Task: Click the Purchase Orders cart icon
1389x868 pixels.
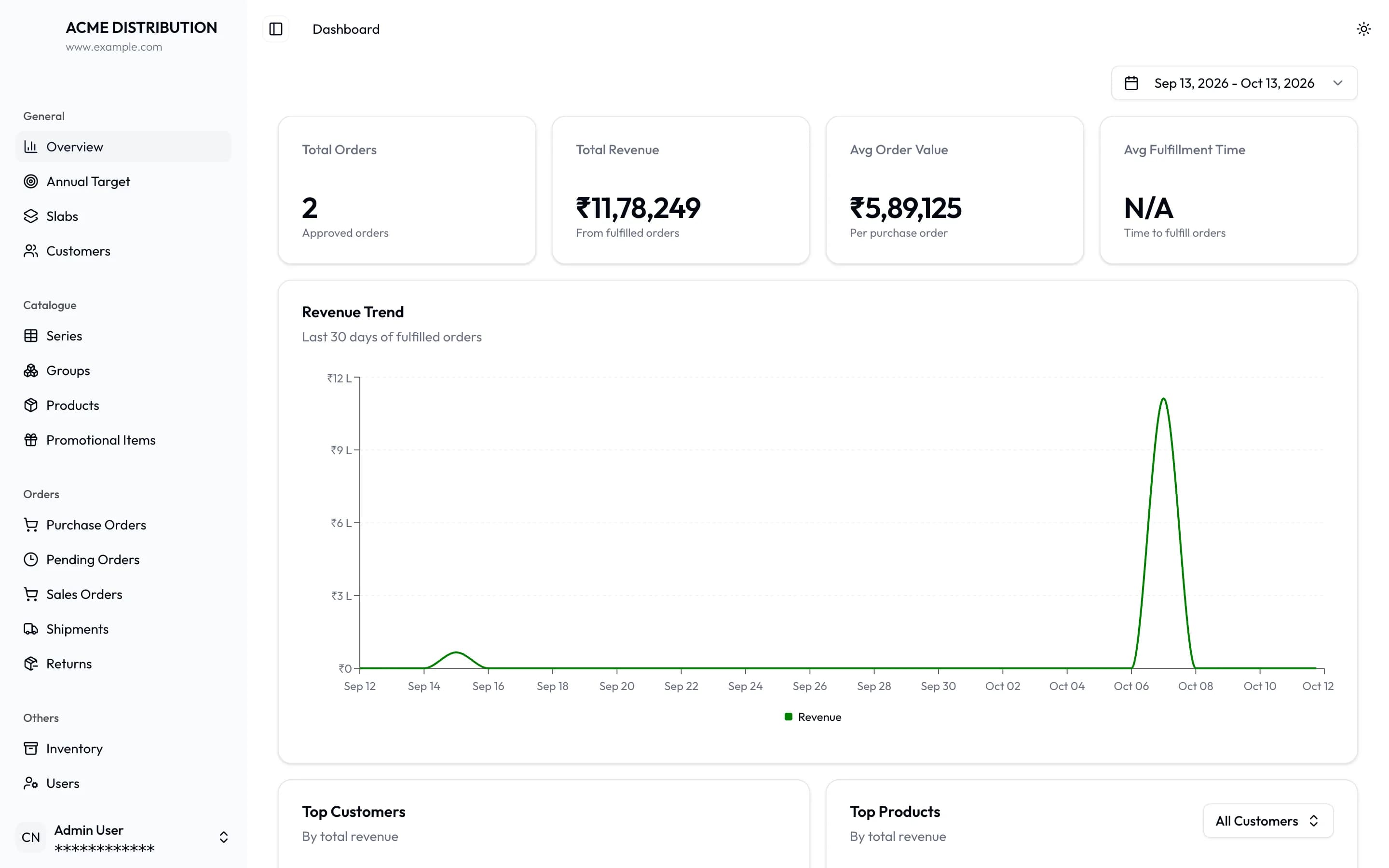Action: (31, 525)
